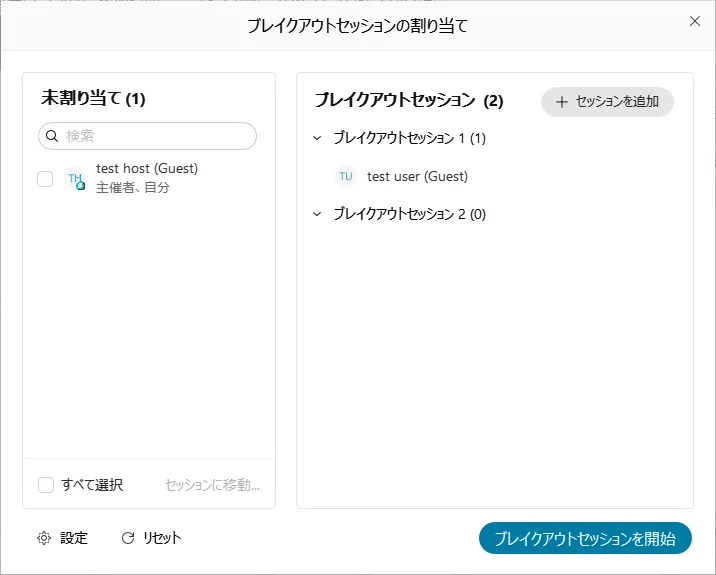Click the plus icon to add session
Screen dimensions: 716x575
561,102
